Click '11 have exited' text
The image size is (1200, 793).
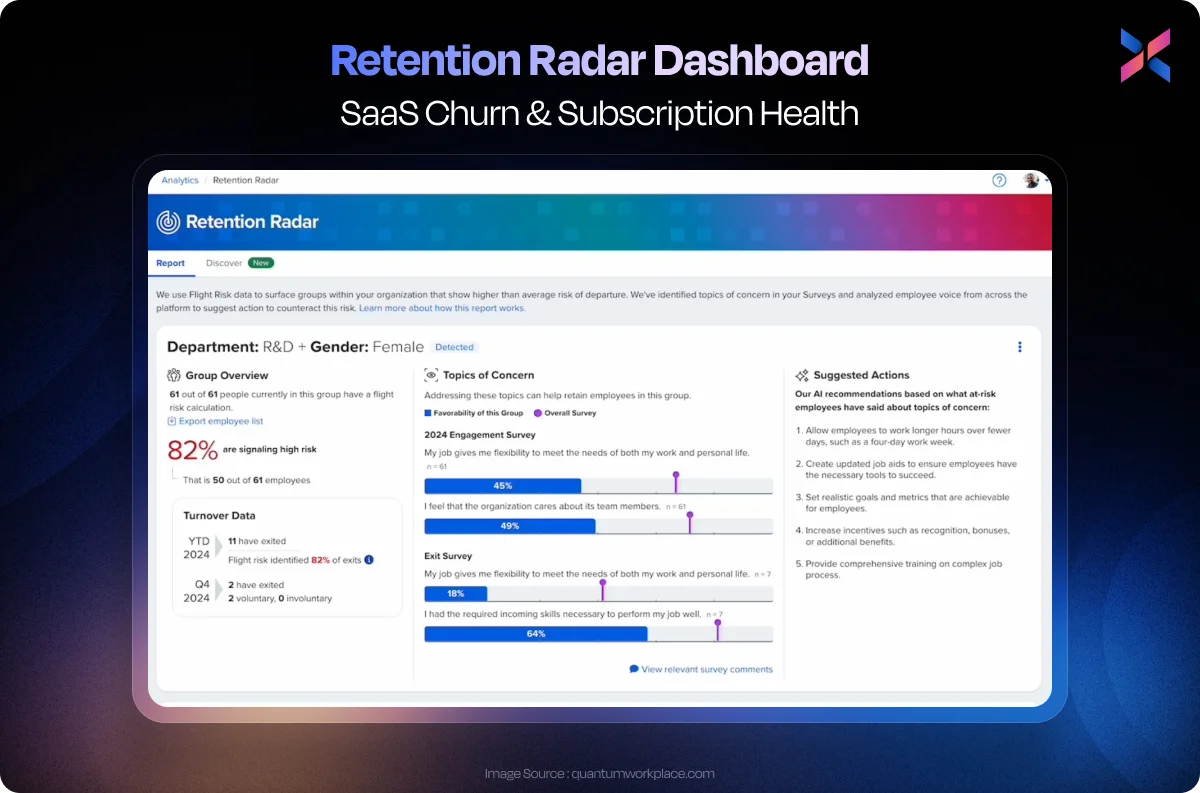257,541
